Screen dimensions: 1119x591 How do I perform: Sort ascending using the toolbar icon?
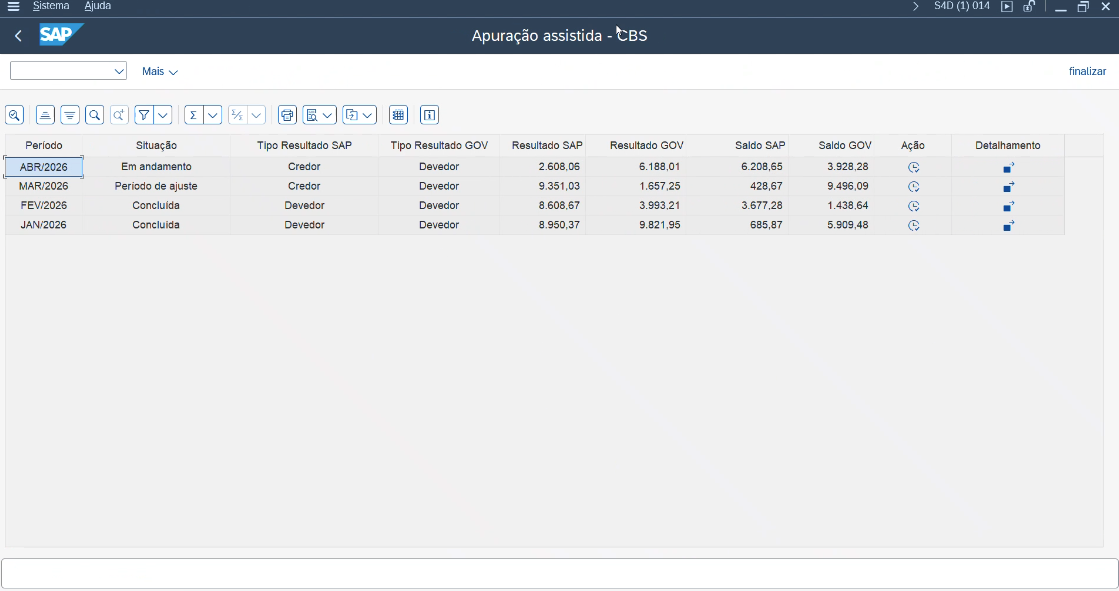[45, 115]
